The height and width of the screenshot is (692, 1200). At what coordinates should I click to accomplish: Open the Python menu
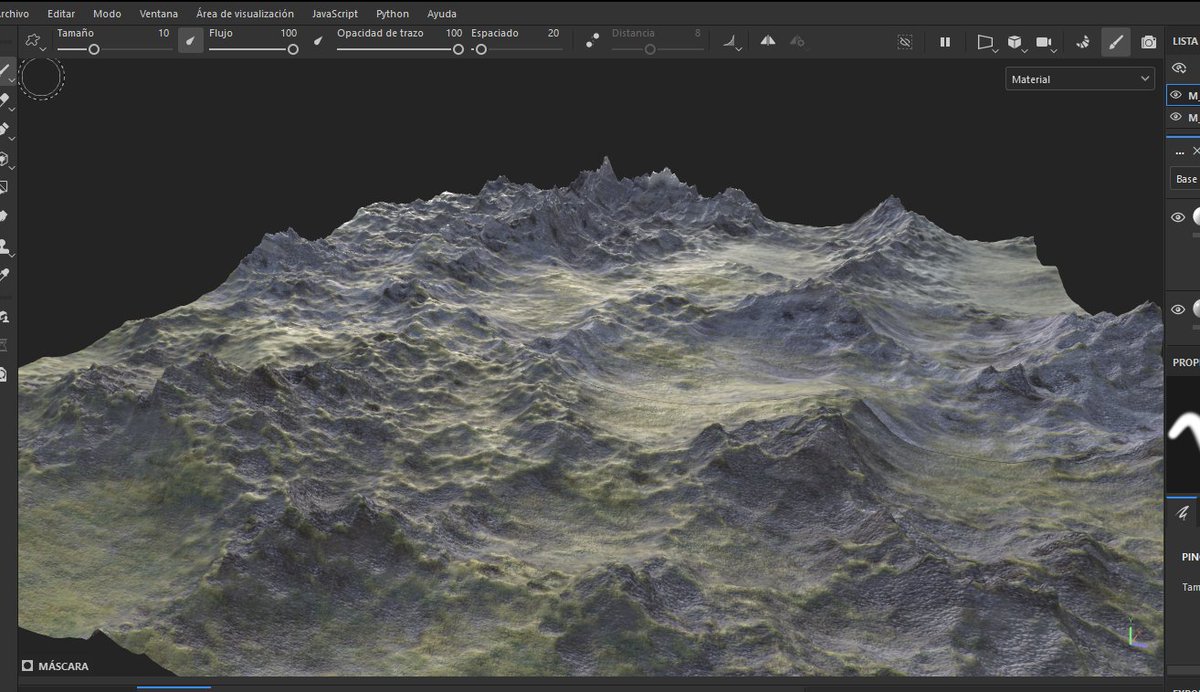(392, 14)
